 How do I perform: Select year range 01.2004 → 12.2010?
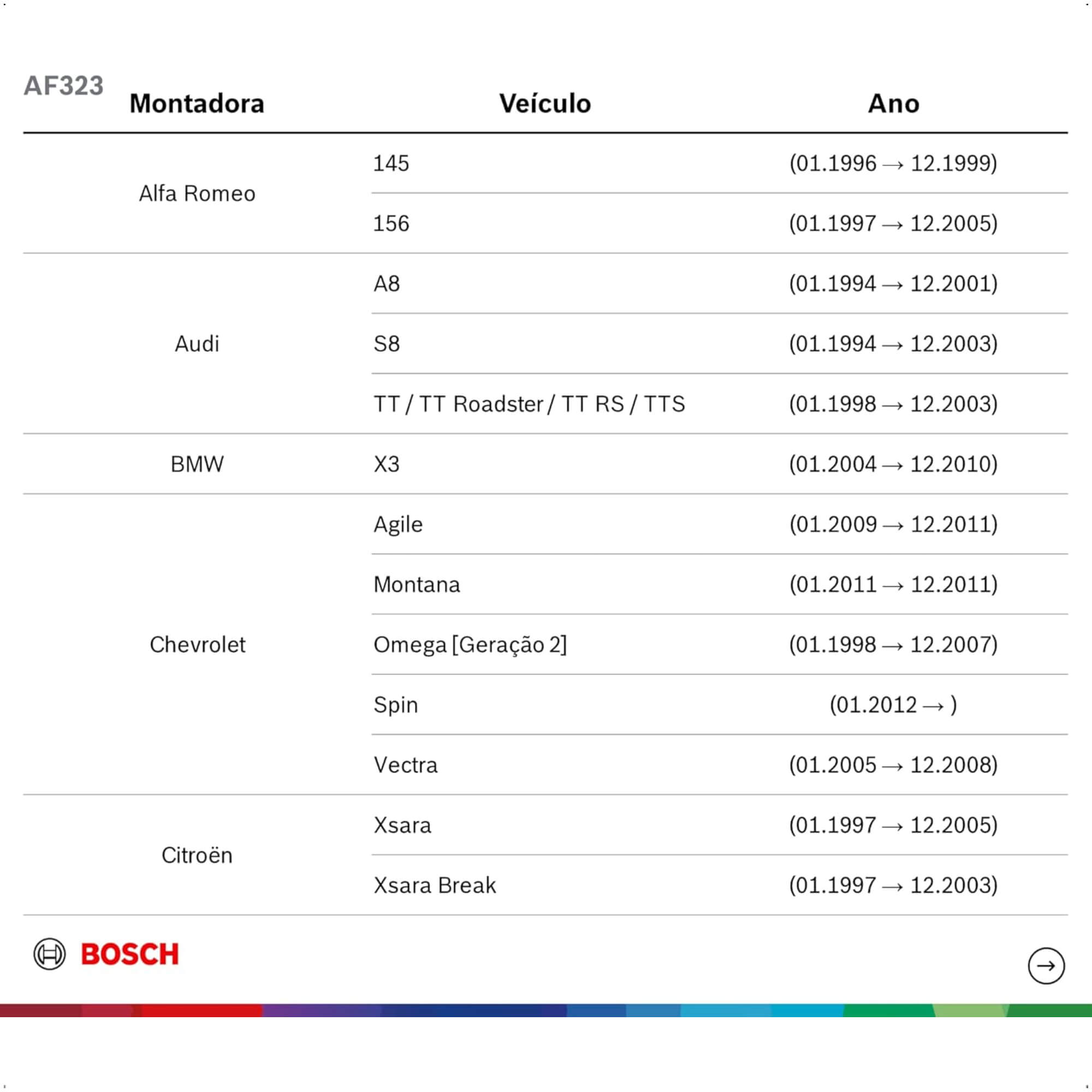[893, 464]
